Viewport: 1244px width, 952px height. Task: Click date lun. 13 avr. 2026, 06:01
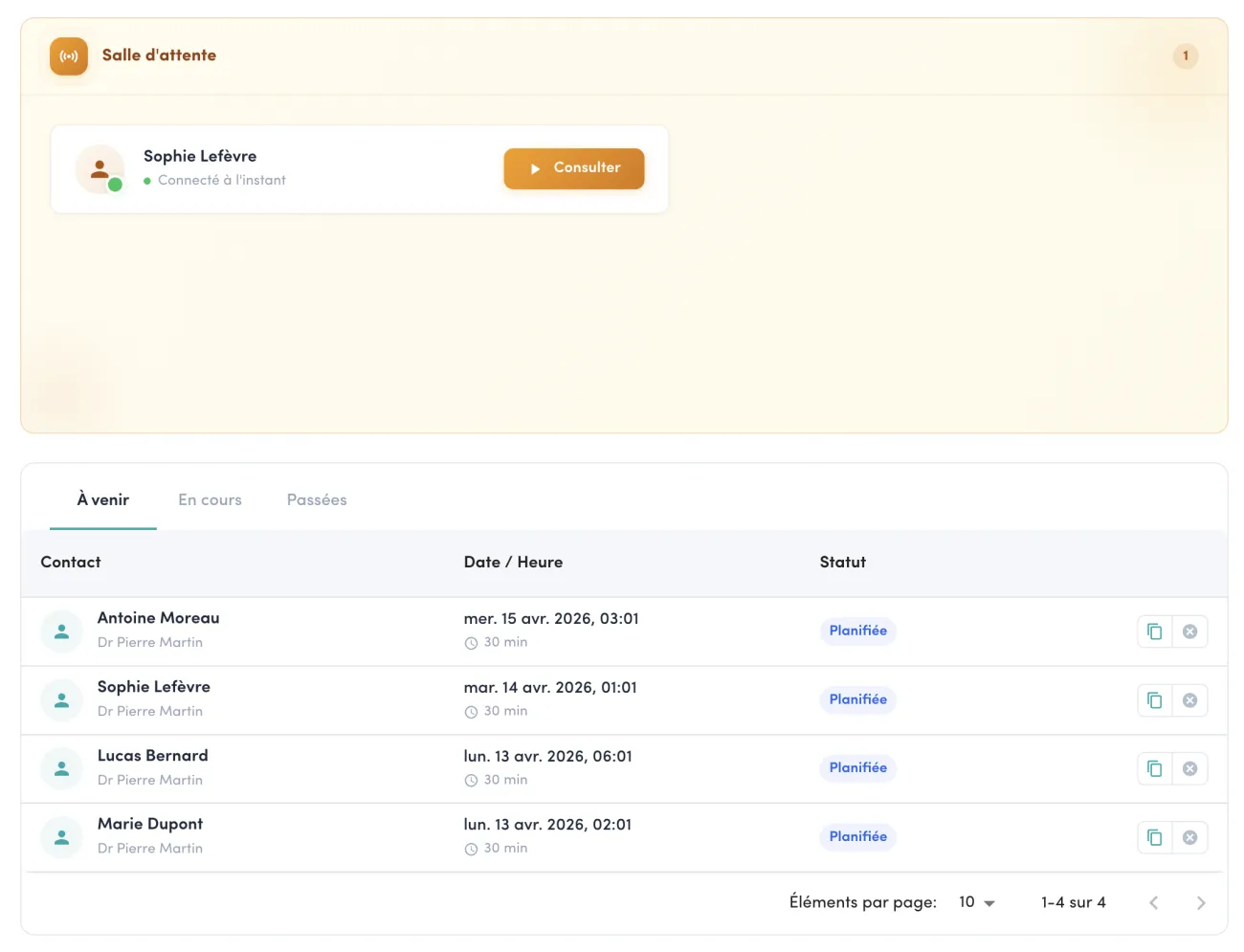click(x=548, y=757)
